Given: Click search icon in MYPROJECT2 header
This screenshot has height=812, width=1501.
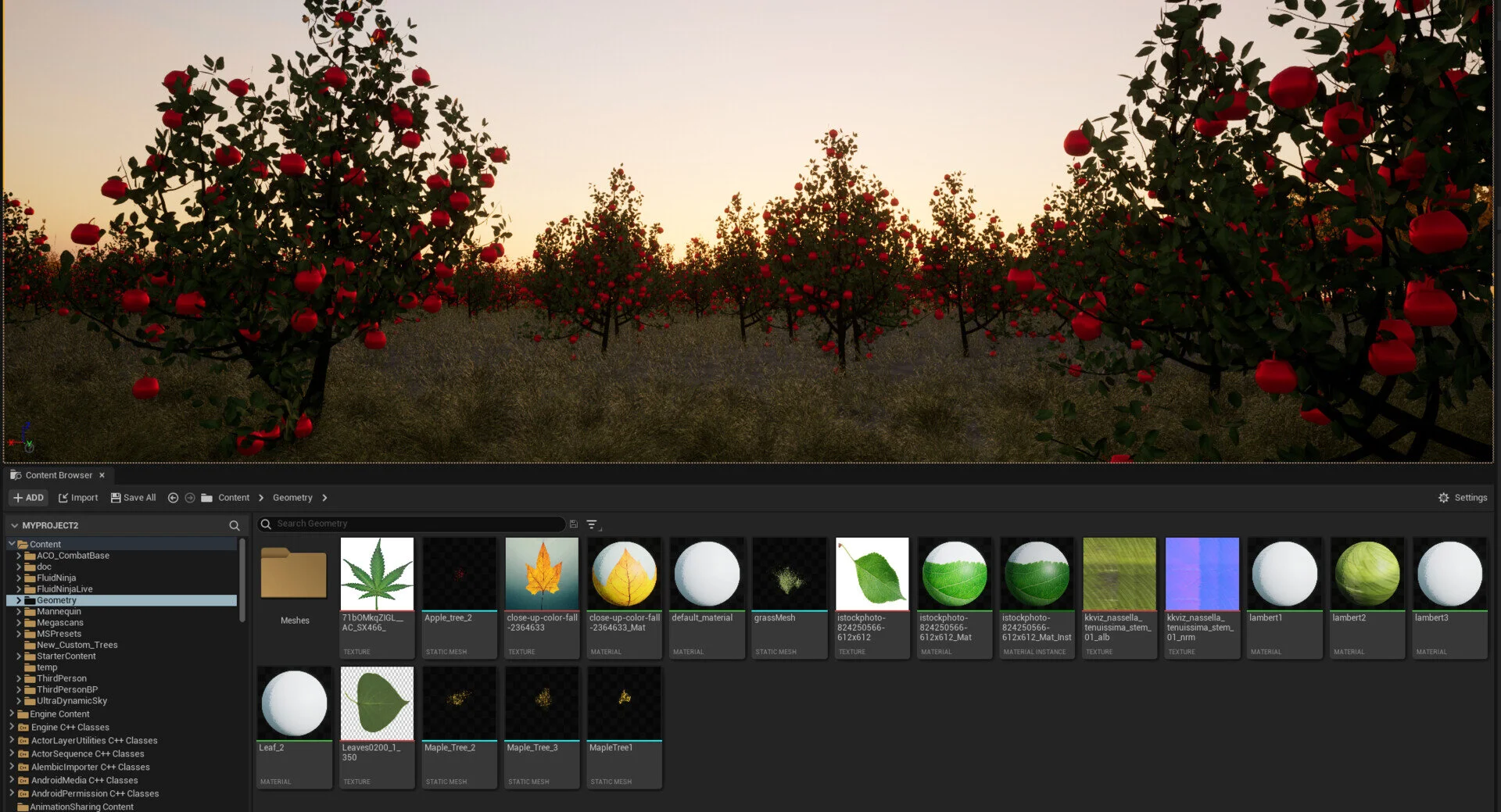Looking at the screenshot, I should coord(234,526).
